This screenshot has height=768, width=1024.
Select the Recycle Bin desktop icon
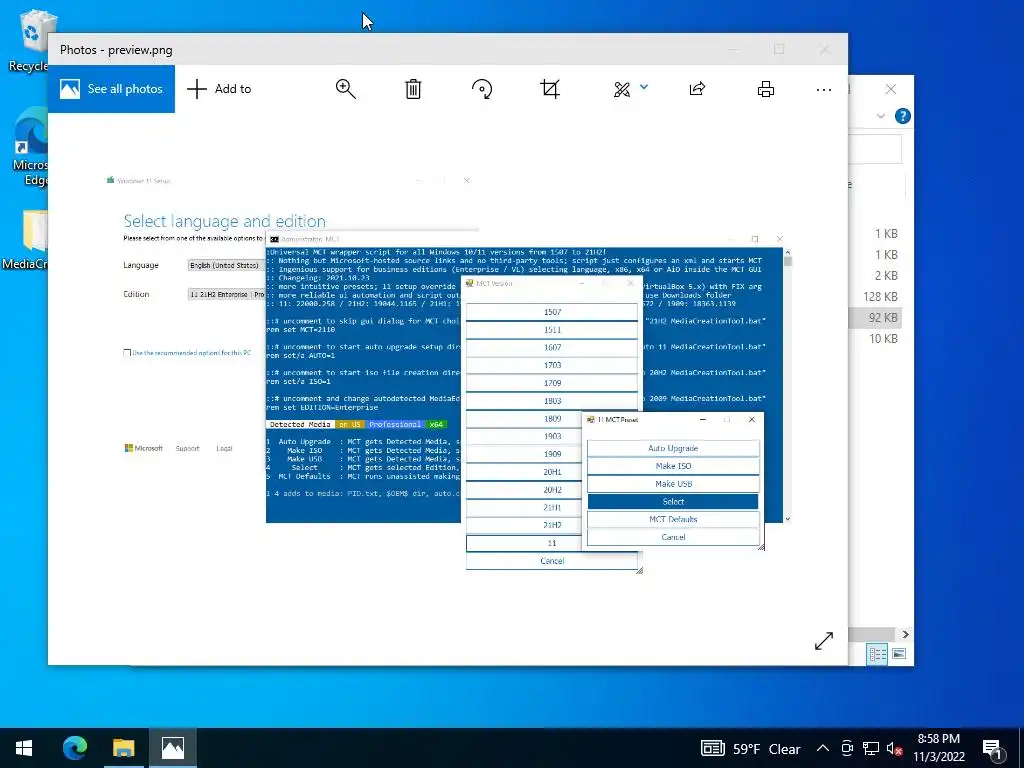pyautogui.click(x=29, y=40)
